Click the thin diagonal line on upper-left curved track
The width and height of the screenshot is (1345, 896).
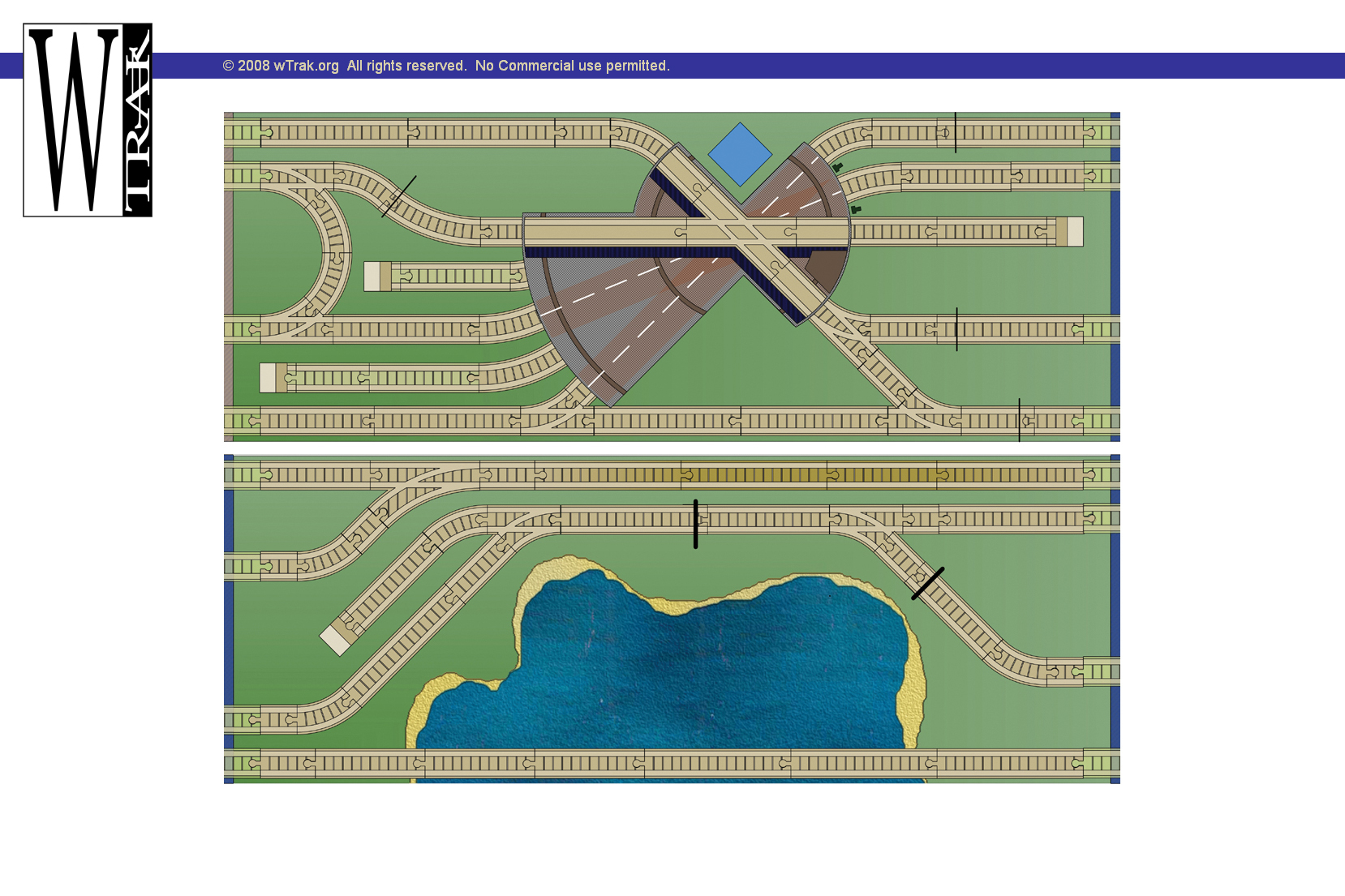(399, 196)
